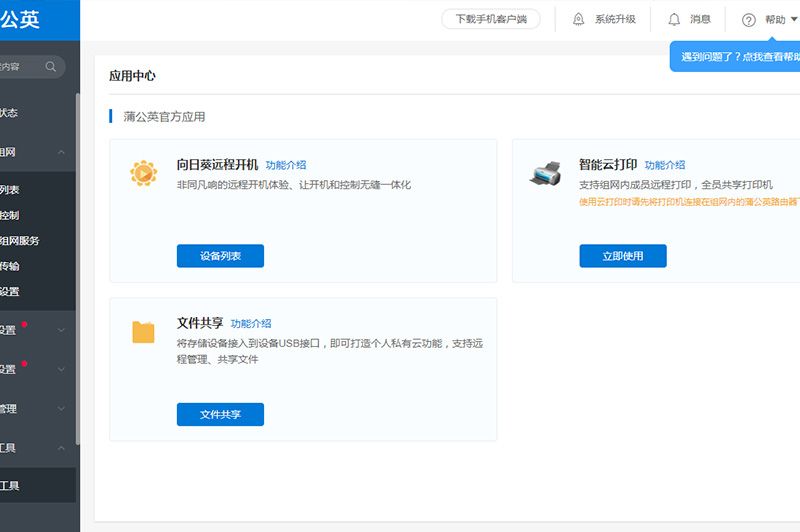Click the blue 遇到问题了 help tooltip
This screenshot has width=800, height=532.
coord(738,57)
